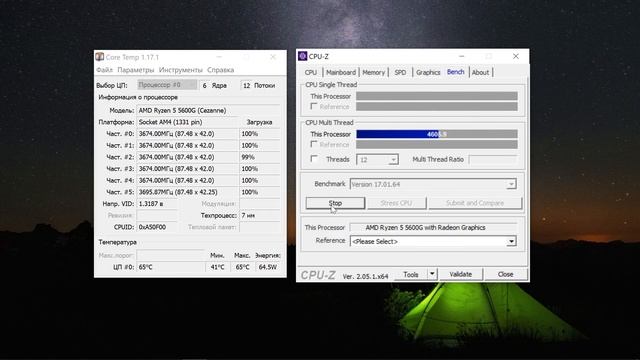Click Submit and Compare button
640x360 pixels.
click(x=475, y=203)
